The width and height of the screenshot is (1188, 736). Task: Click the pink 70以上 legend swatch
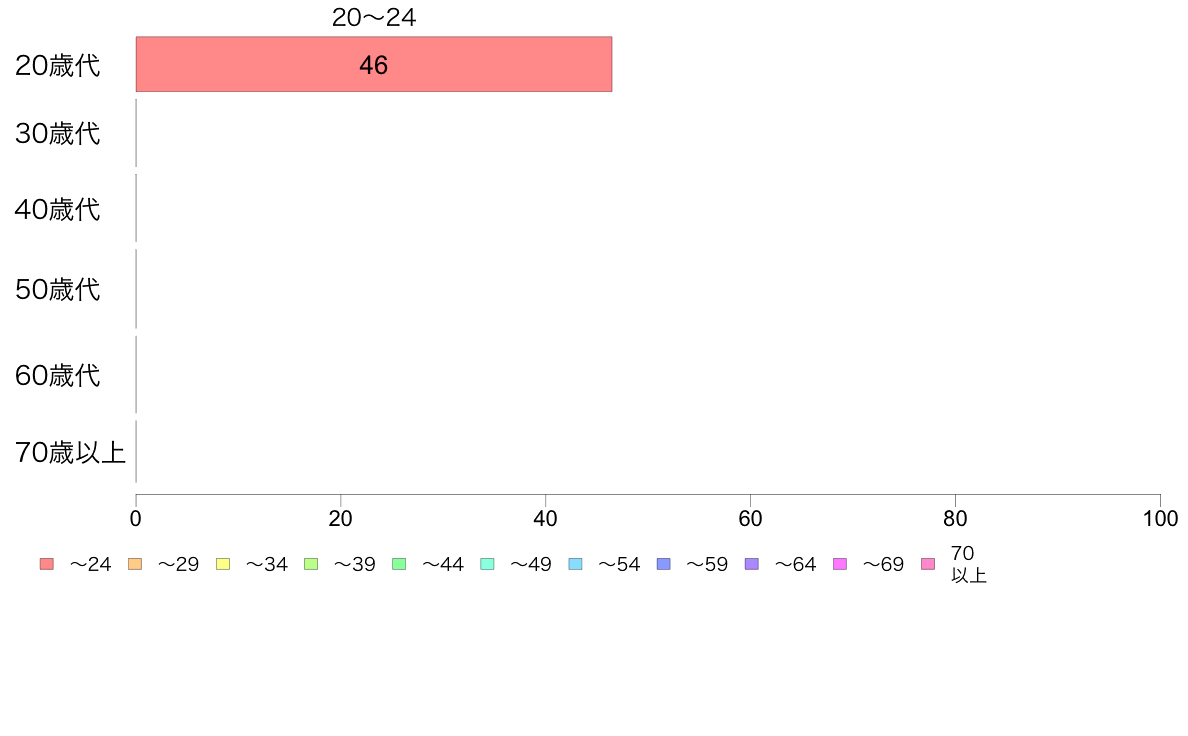click(x=928, y=564)
